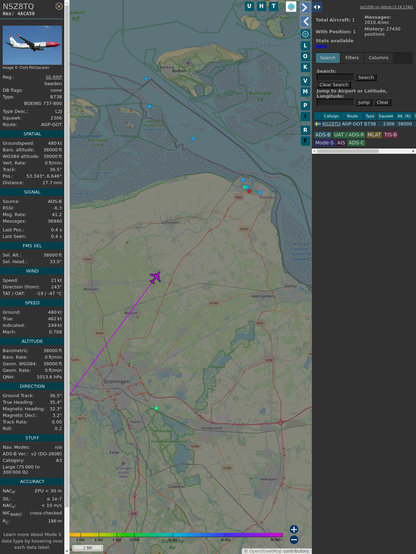
Task: Zoom in with the plus button
Action: tap(294, 529)
